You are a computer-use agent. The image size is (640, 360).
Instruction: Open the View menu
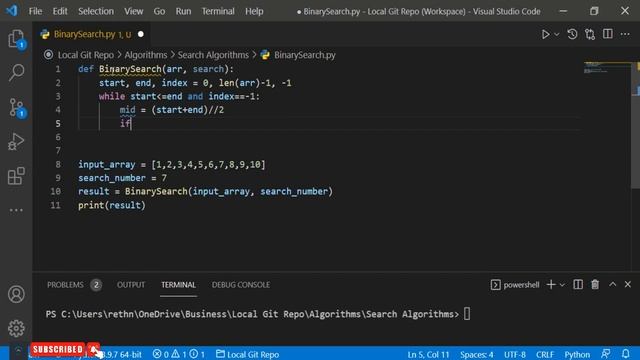(x=133, y=11)
